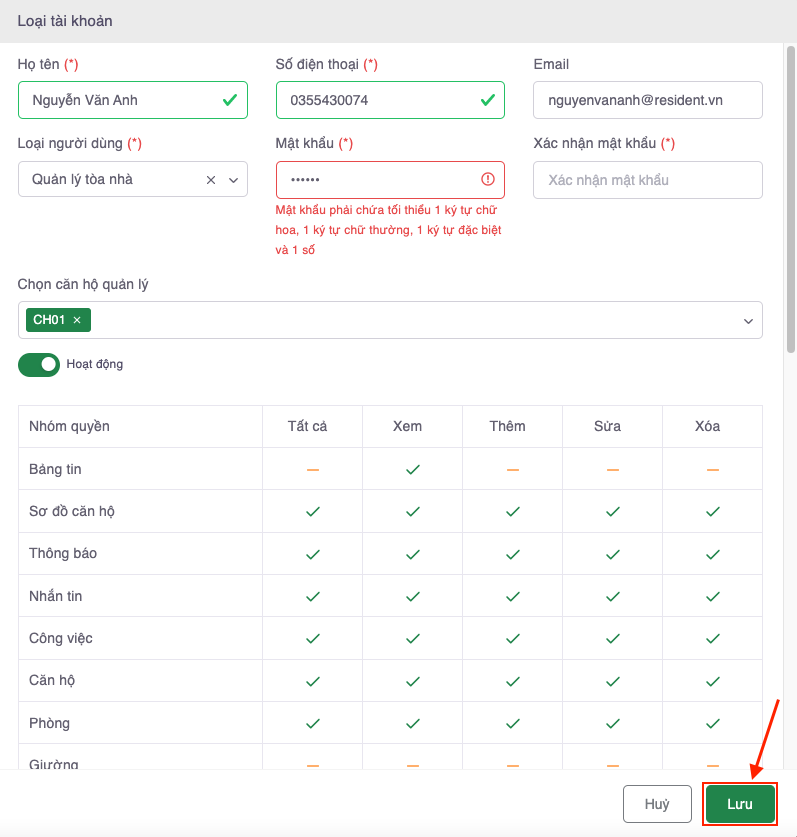
Task: Click the Xóa dash icon for Bảng tin
Action: pyautogui.click(x=712, y=469)
